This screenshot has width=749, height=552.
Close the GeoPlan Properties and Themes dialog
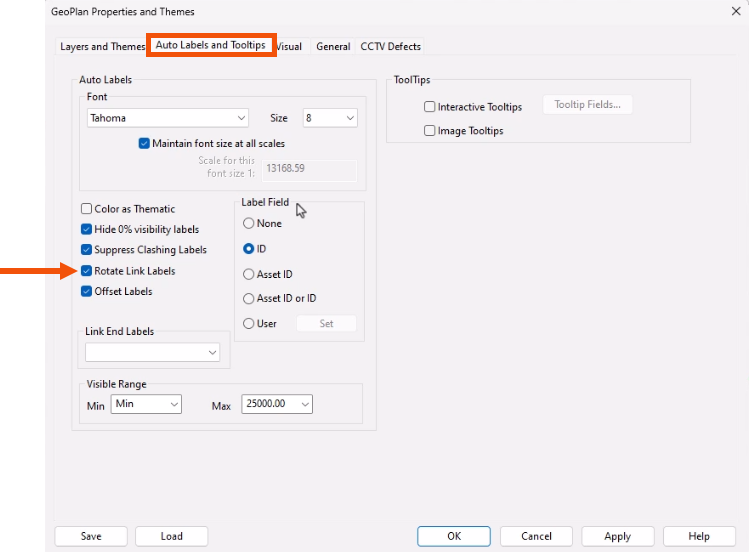click(736, 11)
